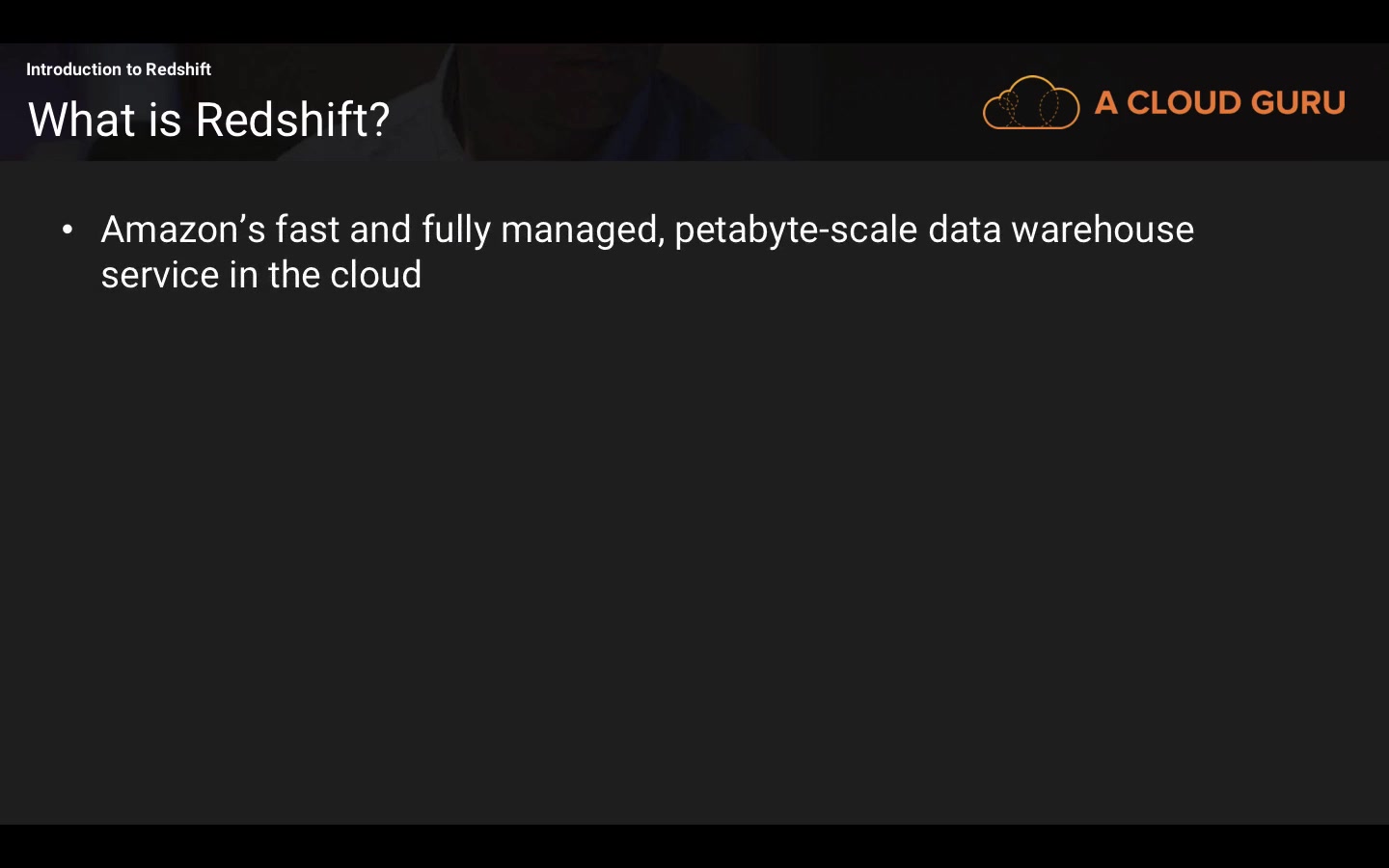Viewport: 1389px width, 868px height.
Task: Click the words "data warehouse" on the slide
Action: click(x=1060, y=230)
